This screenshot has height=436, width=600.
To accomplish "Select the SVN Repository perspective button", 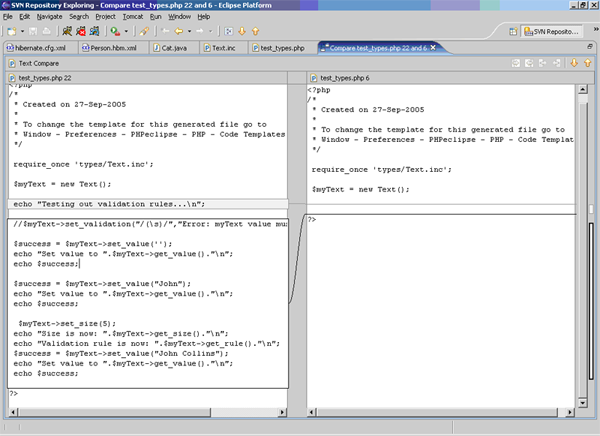I will click(x=551, y=32).
